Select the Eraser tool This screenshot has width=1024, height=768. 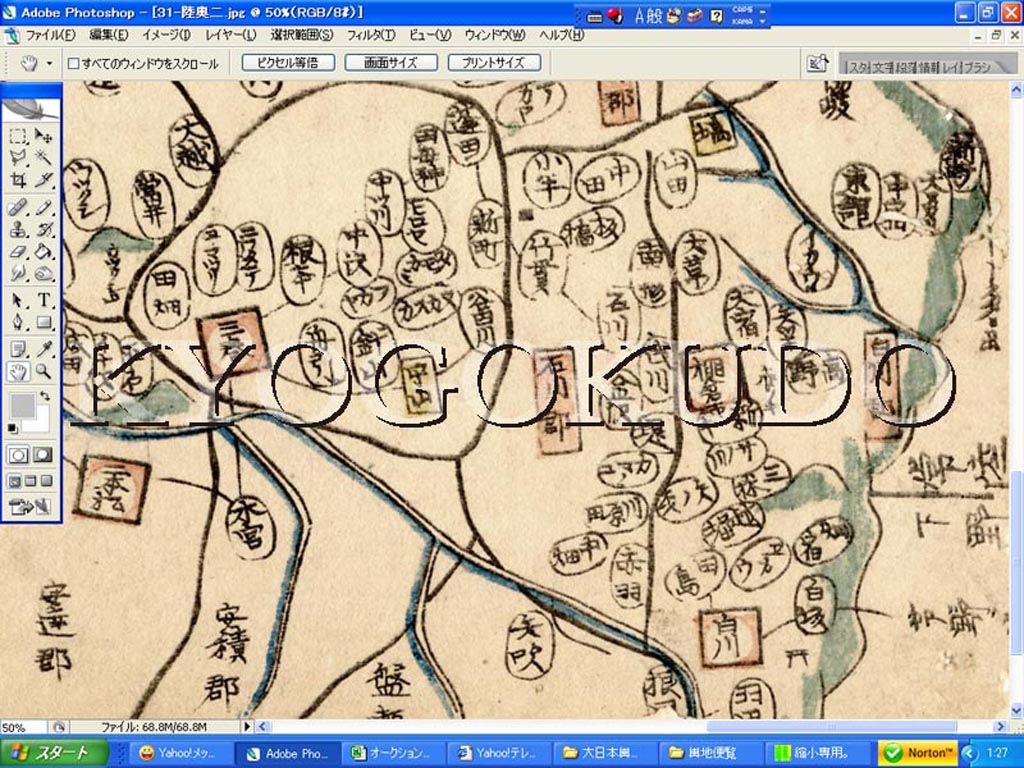18,251
